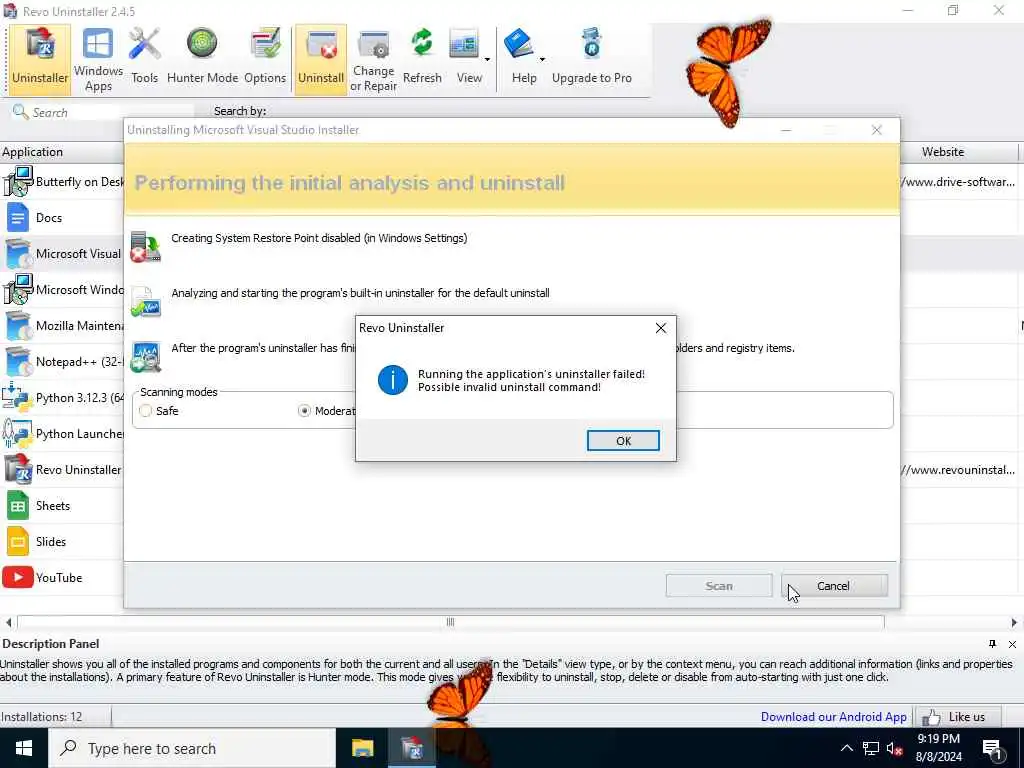Click the search magnifier icon
Image resolution: width=1024 pixels, height=768 pixels.
[20, 112]
